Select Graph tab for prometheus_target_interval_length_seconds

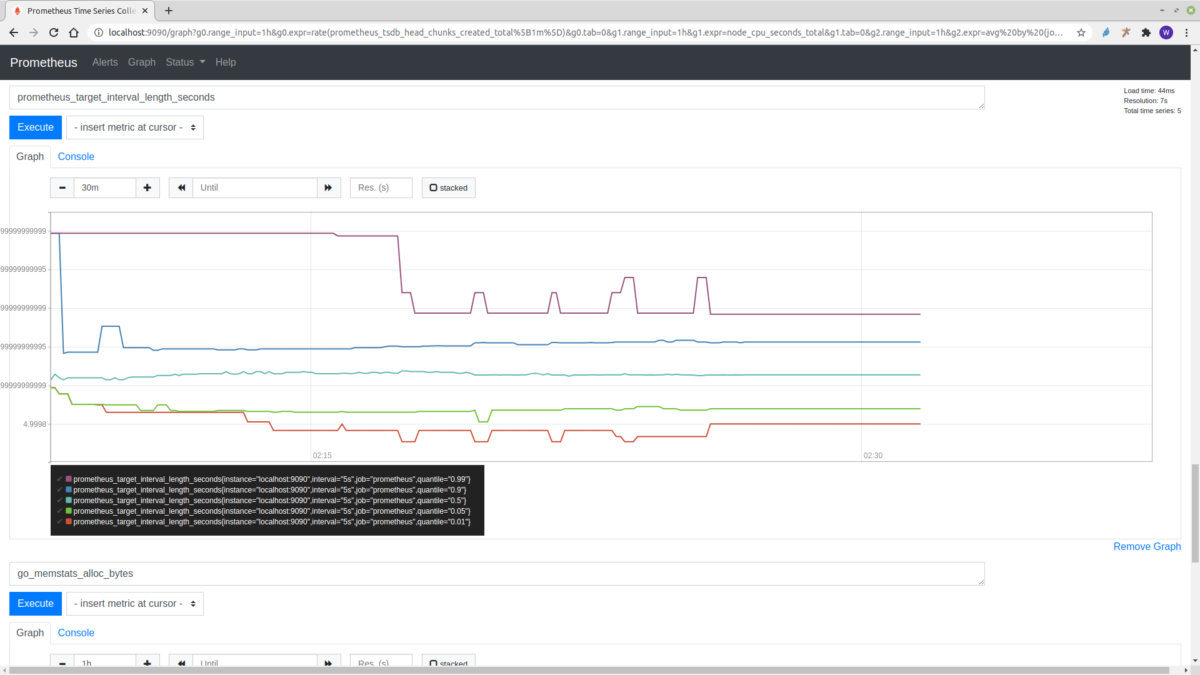click(x=30, y=156)
